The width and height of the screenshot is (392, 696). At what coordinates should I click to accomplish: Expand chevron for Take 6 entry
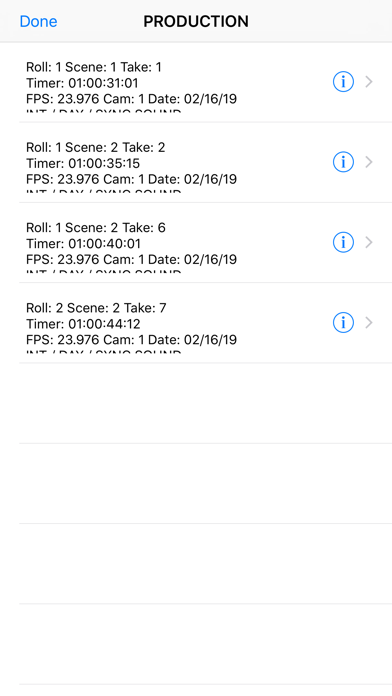[x=369, y=242]
